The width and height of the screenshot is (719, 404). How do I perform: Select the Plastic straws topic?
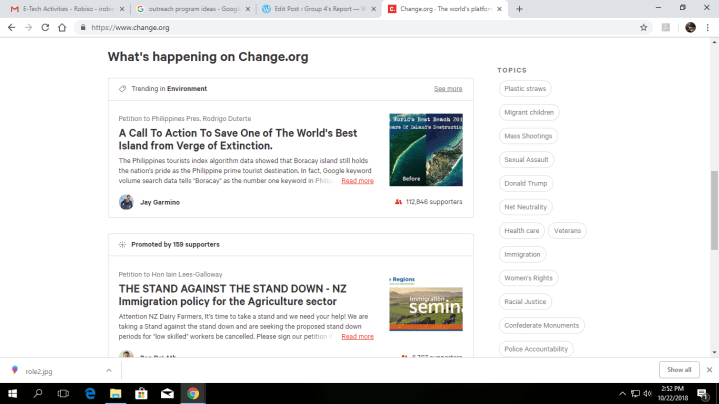click(525, 89)
